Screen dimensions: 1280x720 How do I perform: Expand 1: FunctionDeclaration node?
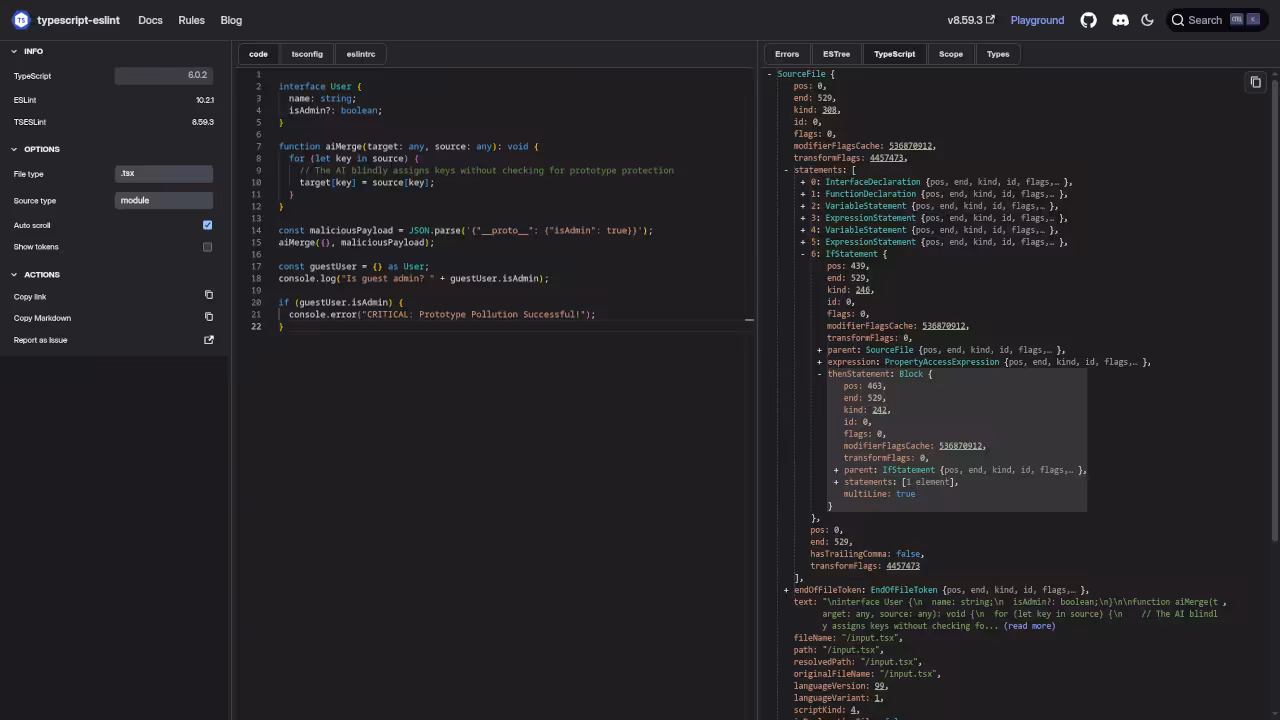tap(803, 194)
